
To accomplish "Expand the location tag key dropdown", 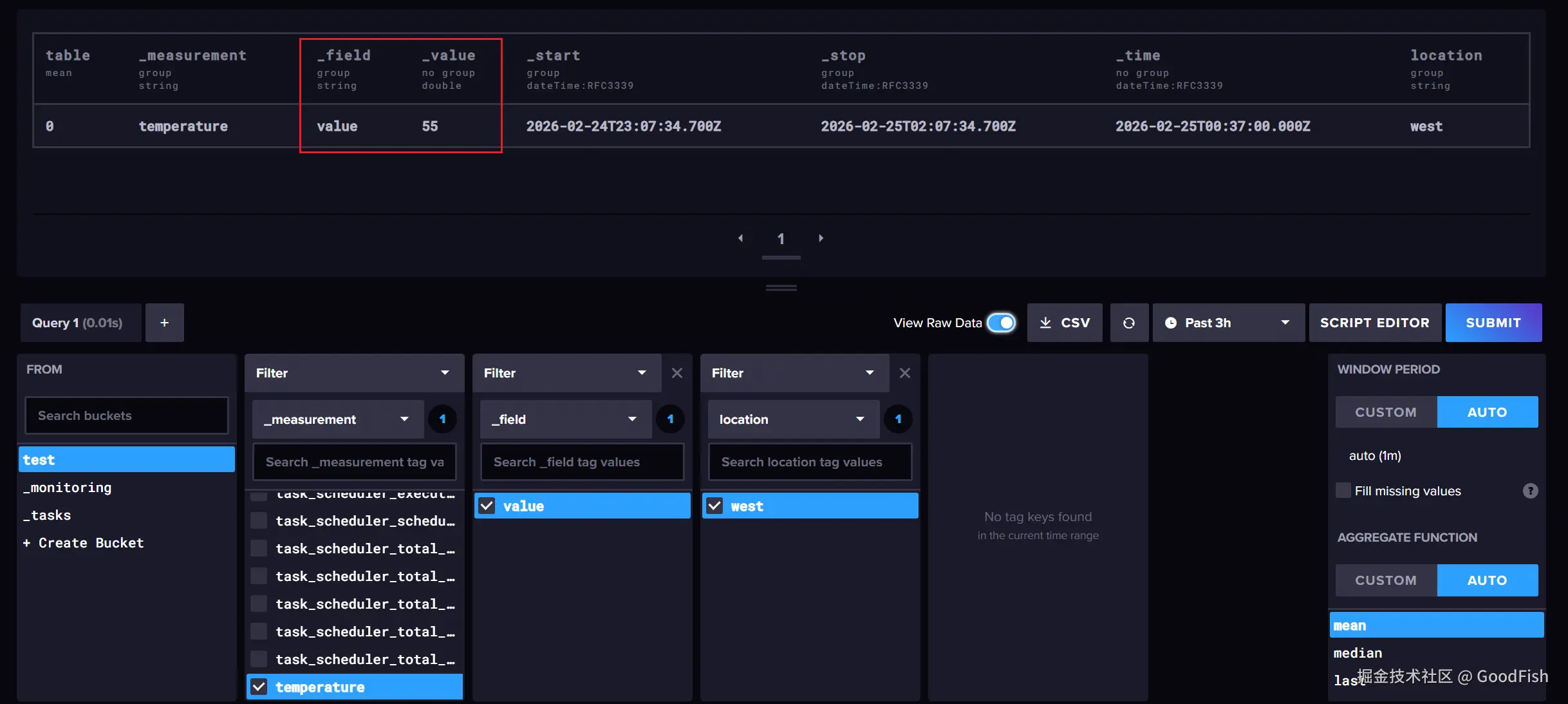I will 793,419.
